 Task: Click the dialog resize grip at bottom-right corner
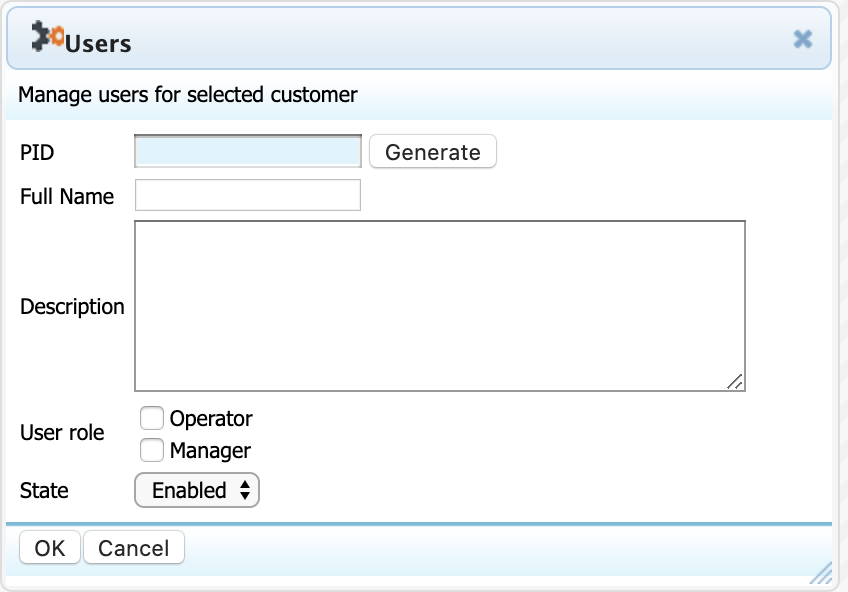pos(821,571)
